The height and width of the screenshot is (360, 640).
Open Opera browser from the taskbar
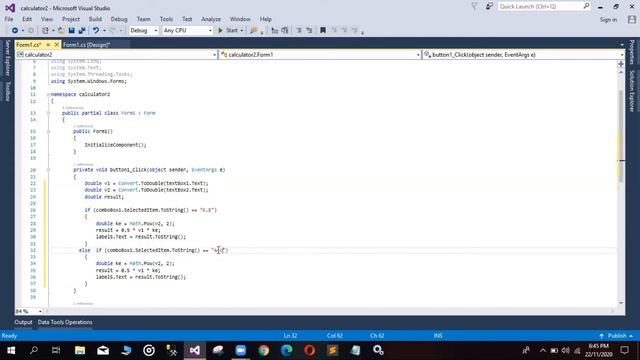309,350
